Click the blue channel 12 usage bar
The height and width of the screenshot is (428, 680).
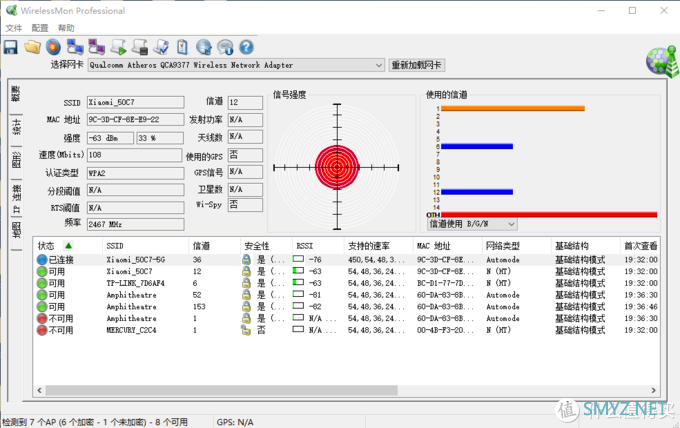pos(477,192)
